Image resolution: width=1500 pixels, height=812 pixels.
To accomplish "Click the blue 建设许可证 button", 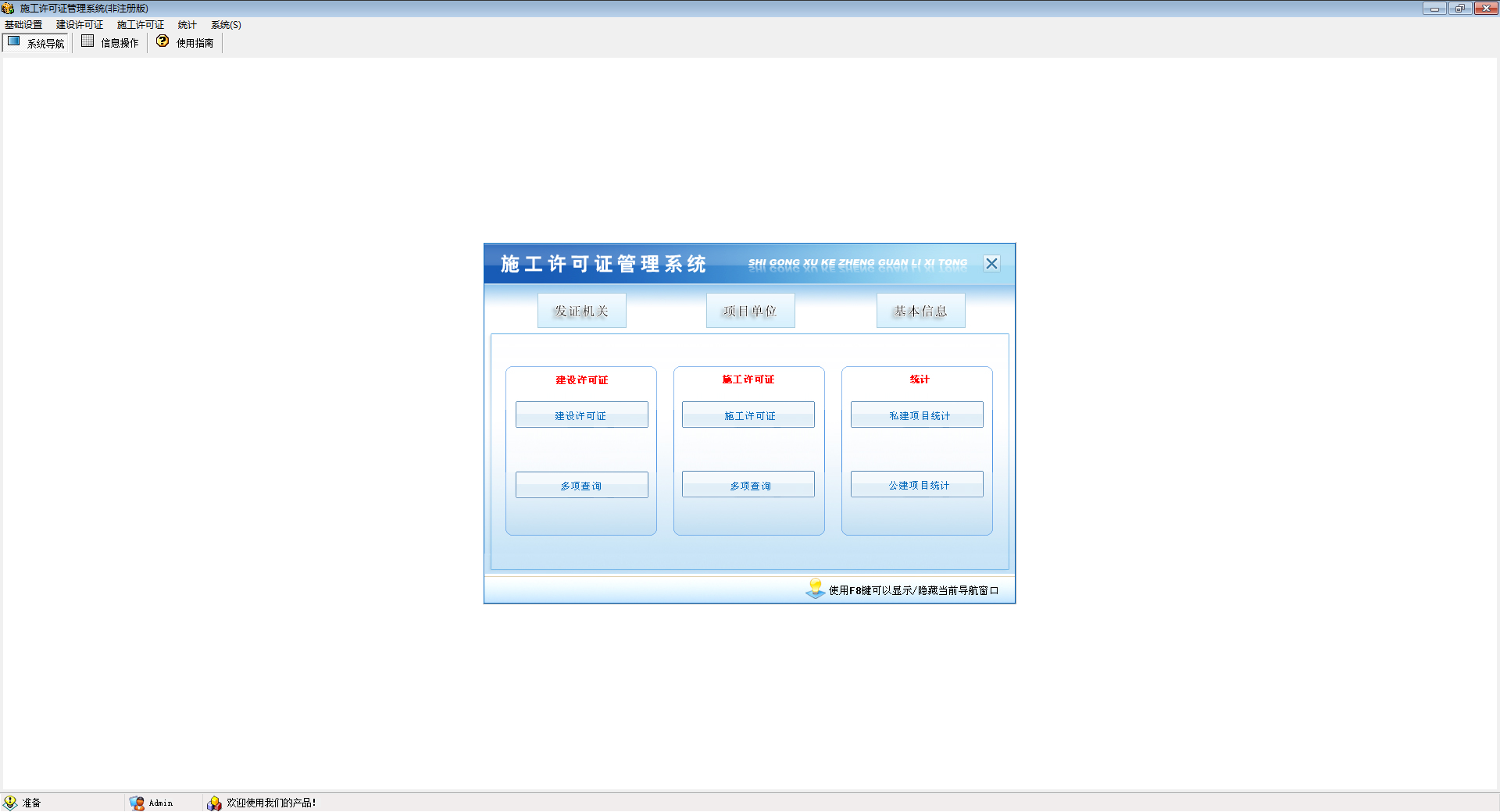I will tap(582, 415).
